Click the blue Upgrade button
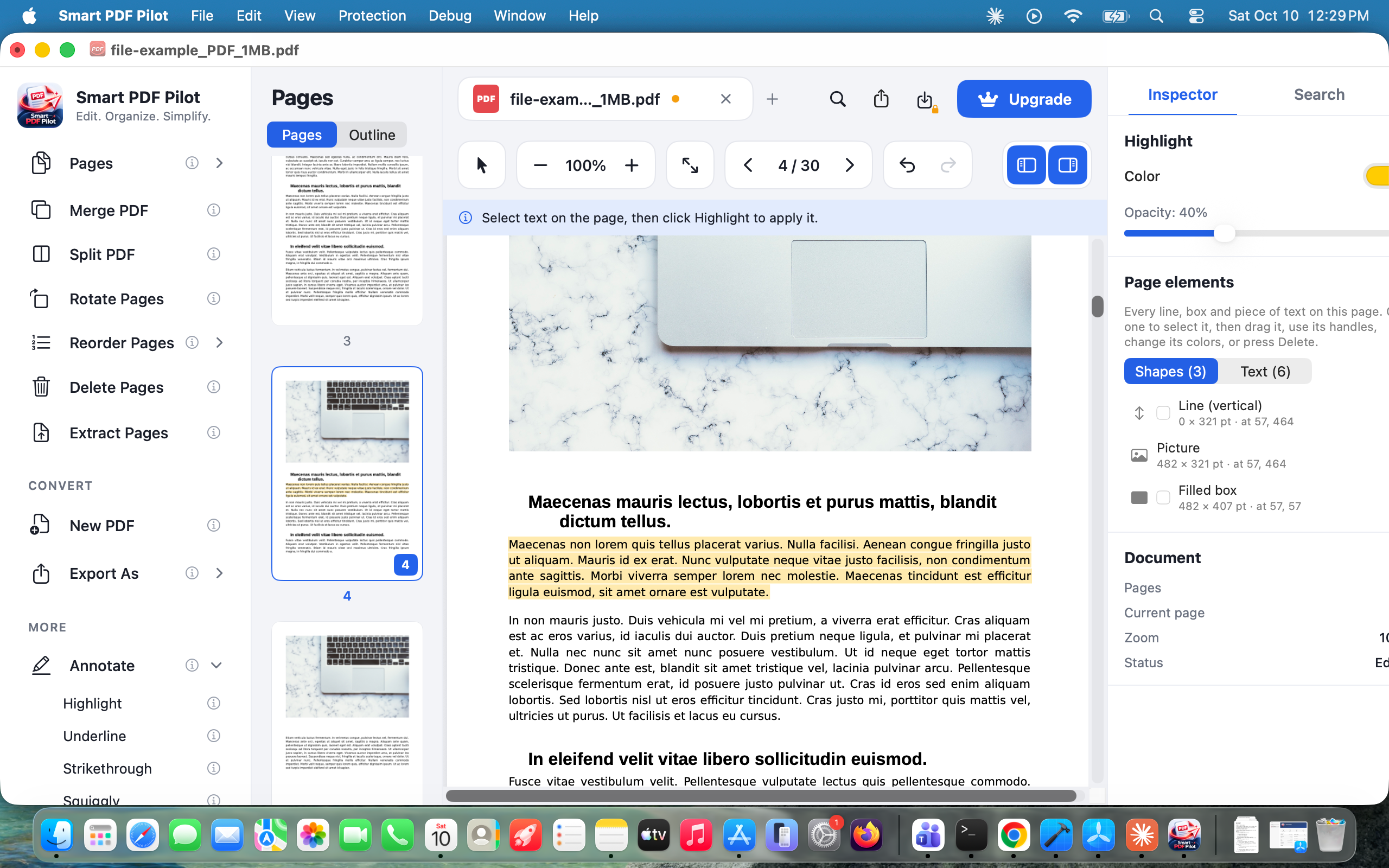This screenshot has height=868, width=1389. (x=1024, y=99)
